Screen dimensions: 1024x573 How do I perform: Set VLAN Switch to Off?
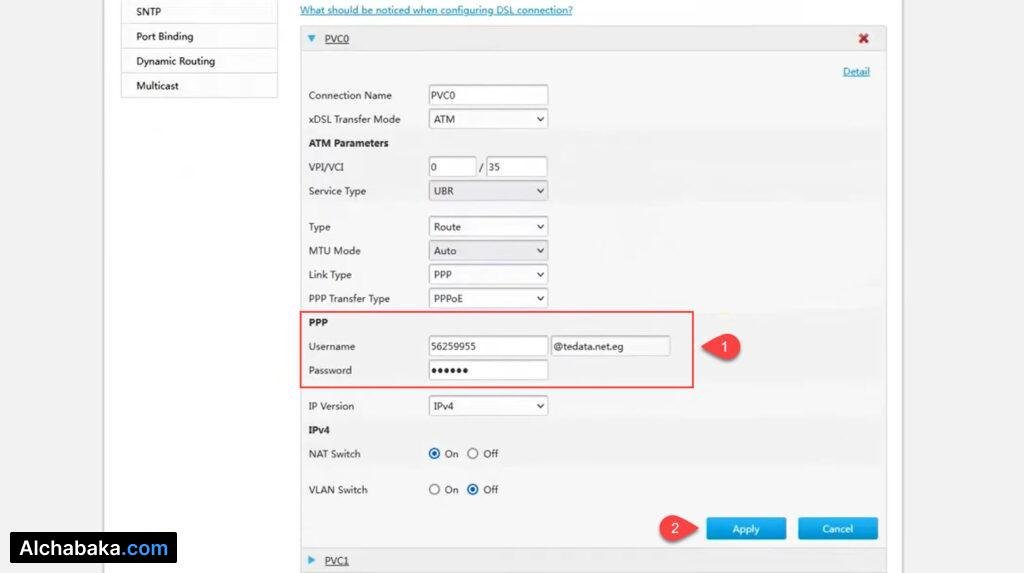click(x=473, y=490)
